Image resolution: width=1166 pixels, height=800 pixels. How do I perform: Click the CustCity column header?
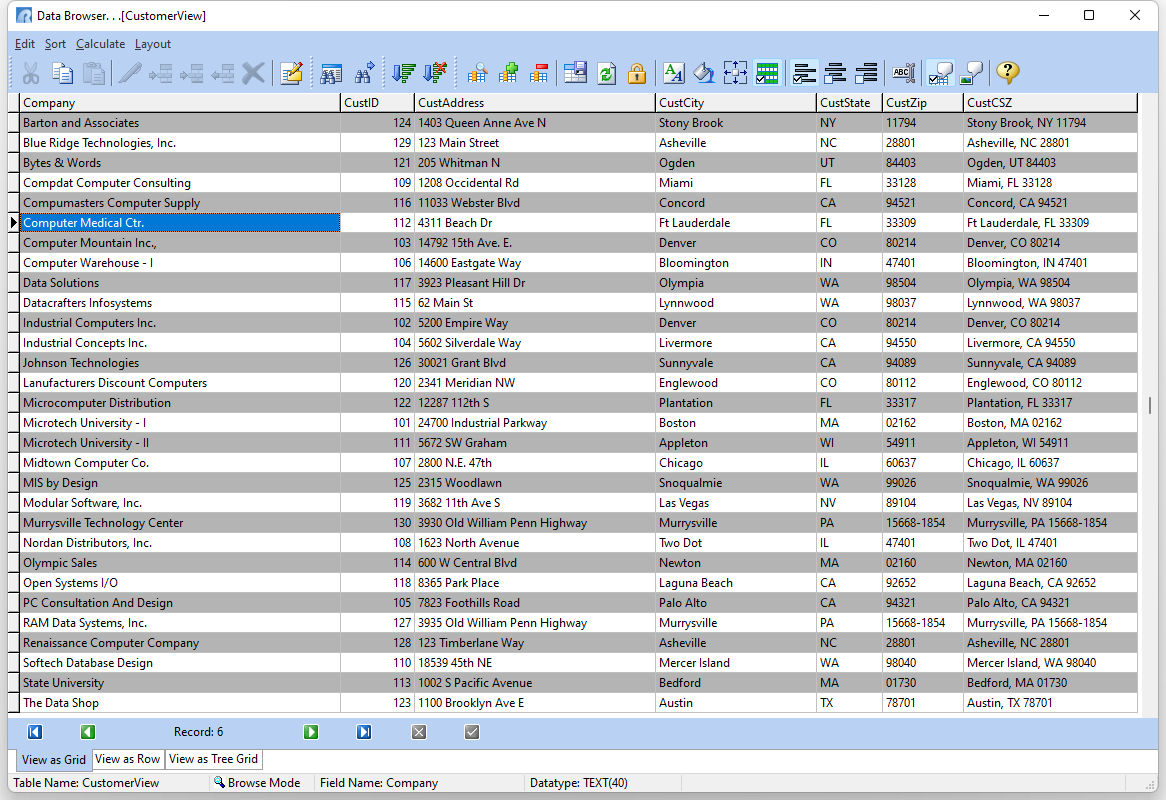click(735, 103)
